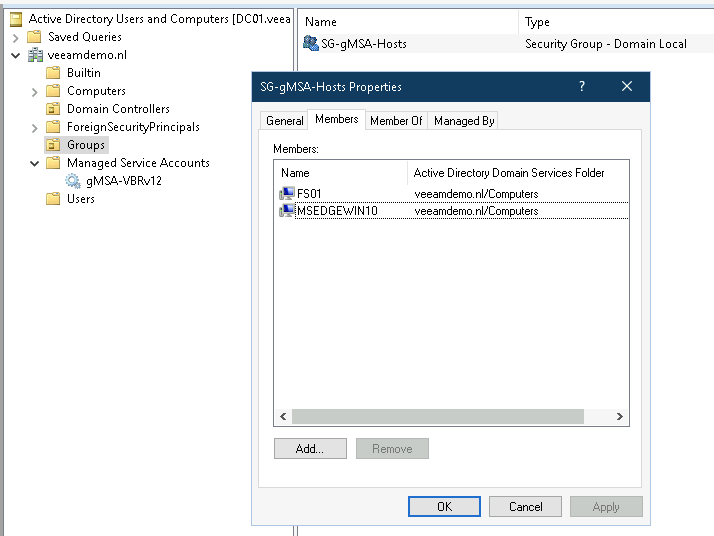Switch to the General tab
The width and height of the screenshot is (714, 536).
click(284, 121)
